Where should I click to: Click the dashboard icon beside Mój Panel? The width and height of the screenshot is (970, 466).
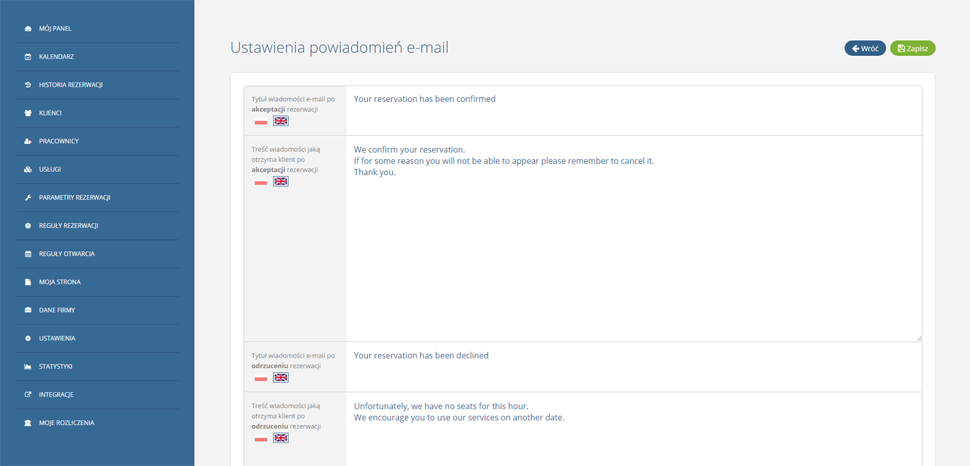pos(28,28)
